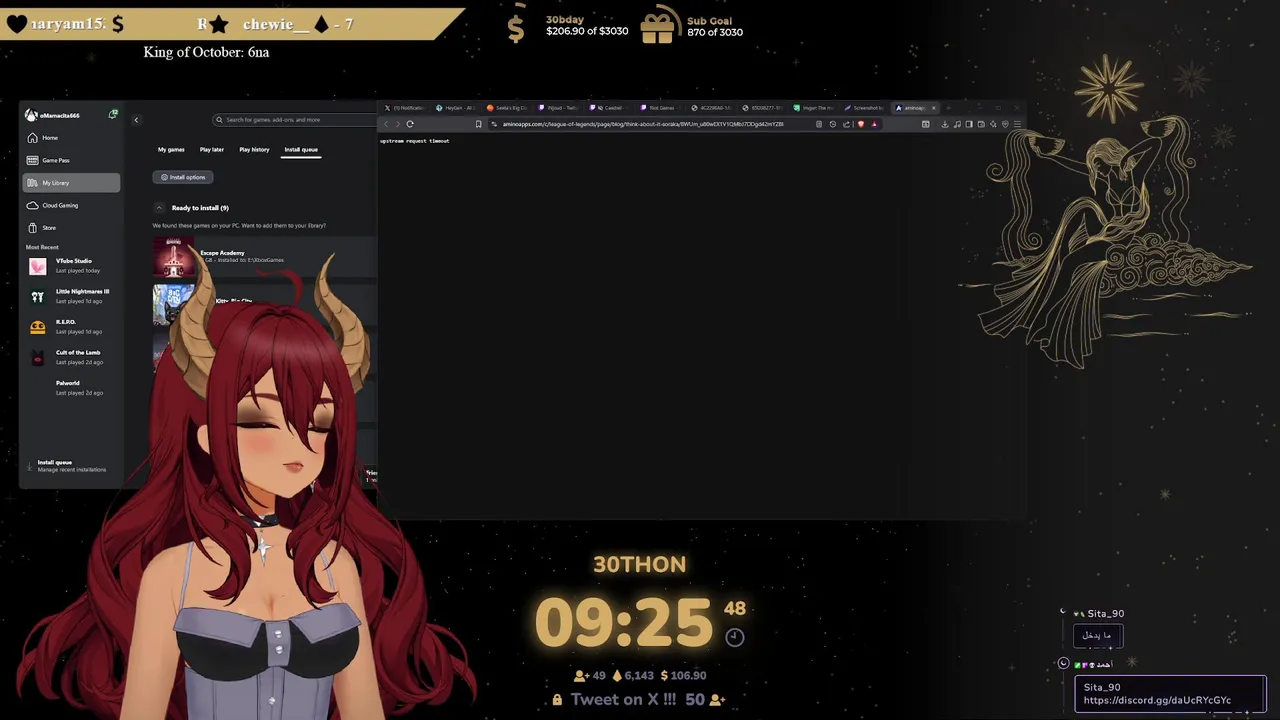Screen dimensions: 1280x720
Task: Go forward in the browser
Action: [x=397, y=124]
